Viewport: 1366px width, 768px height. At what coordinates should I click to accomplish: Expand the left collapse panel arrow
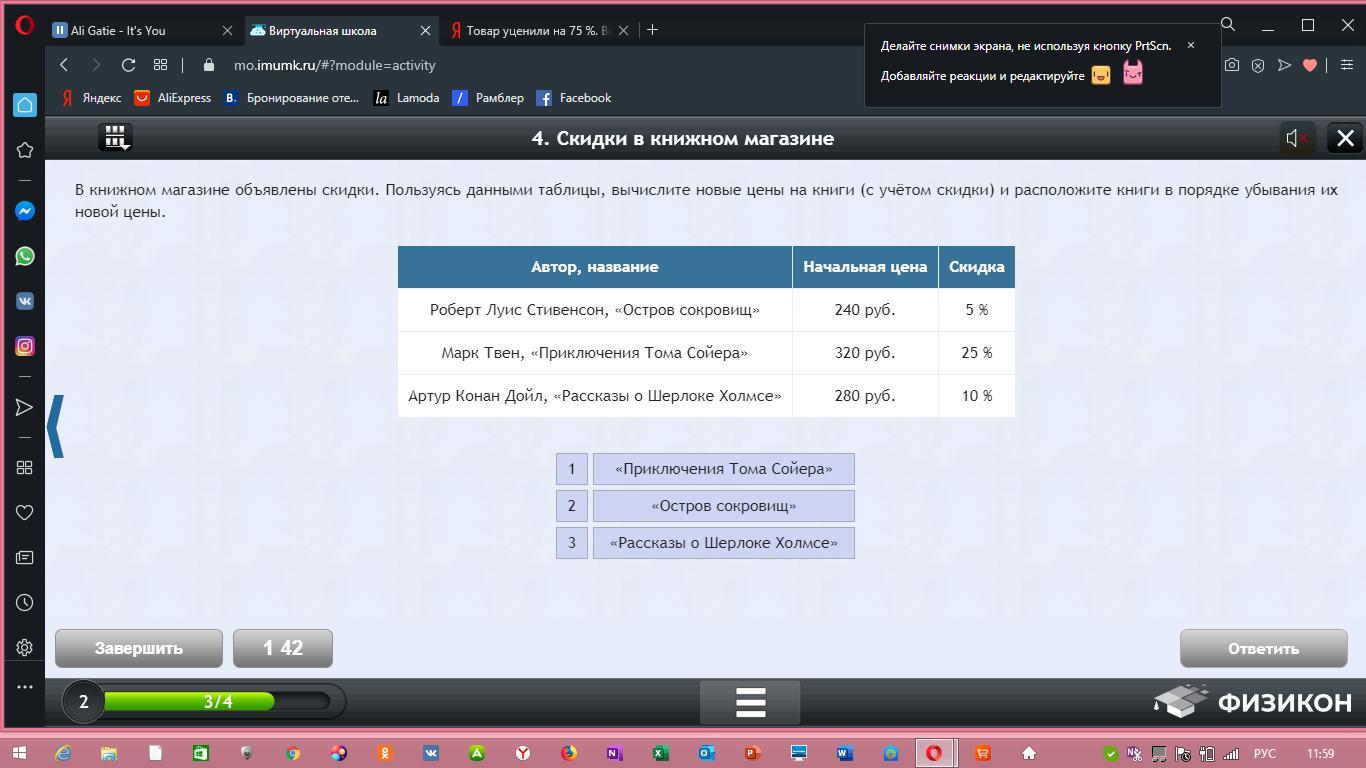[56, 426]
